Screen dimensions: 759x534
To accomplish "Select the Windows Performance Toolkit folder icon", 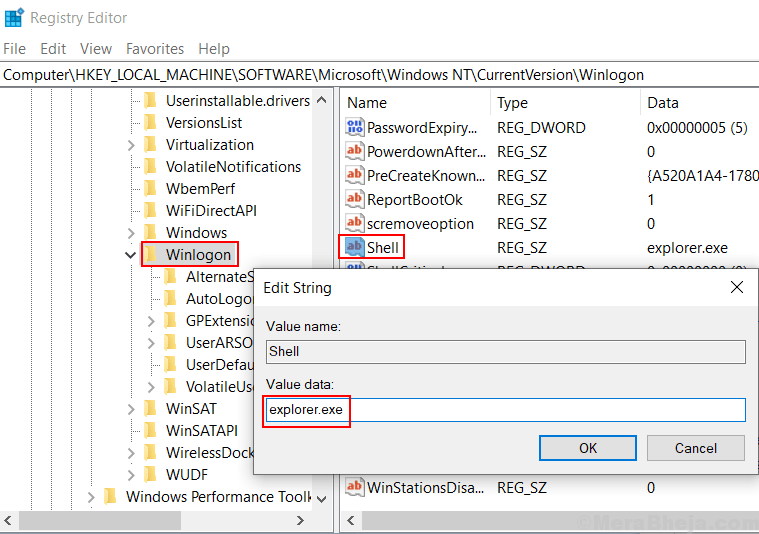I will [110, 497].
